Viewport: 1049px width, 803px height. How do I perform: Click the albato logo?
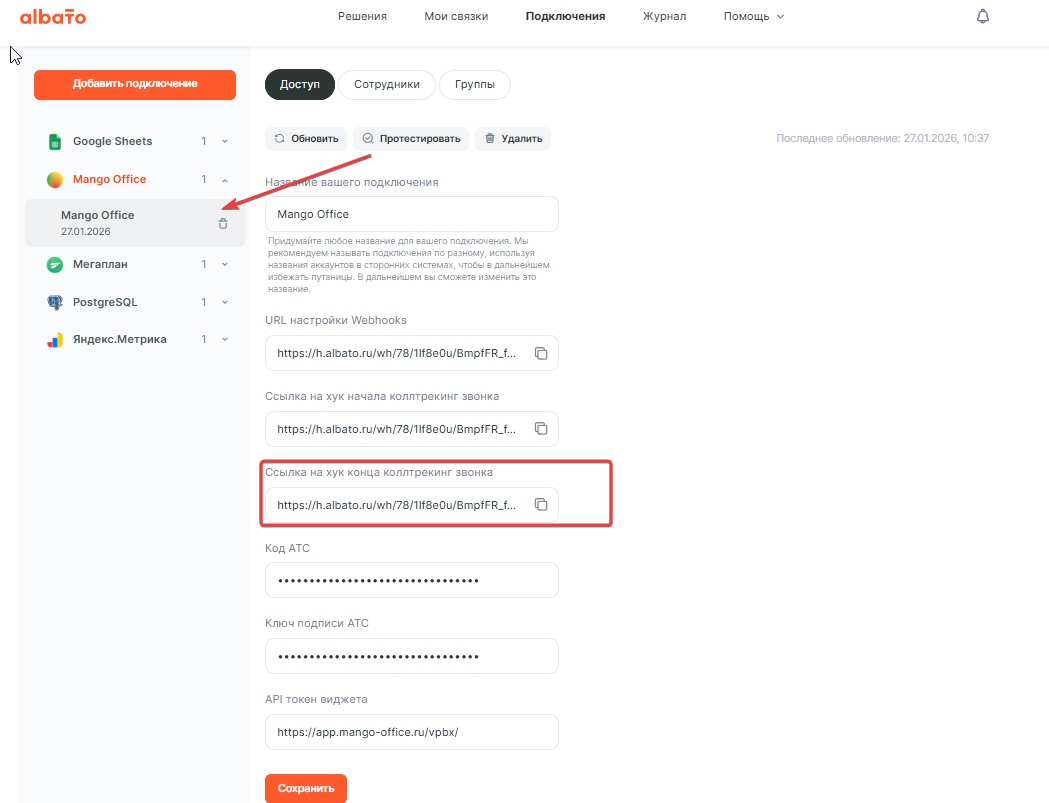53,17
